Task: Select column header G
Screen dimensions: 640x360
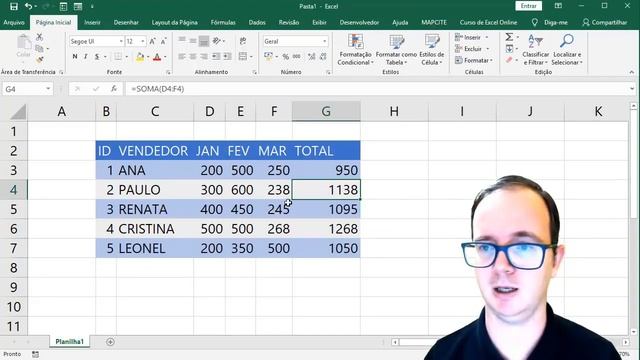Action: click(326, 111)
